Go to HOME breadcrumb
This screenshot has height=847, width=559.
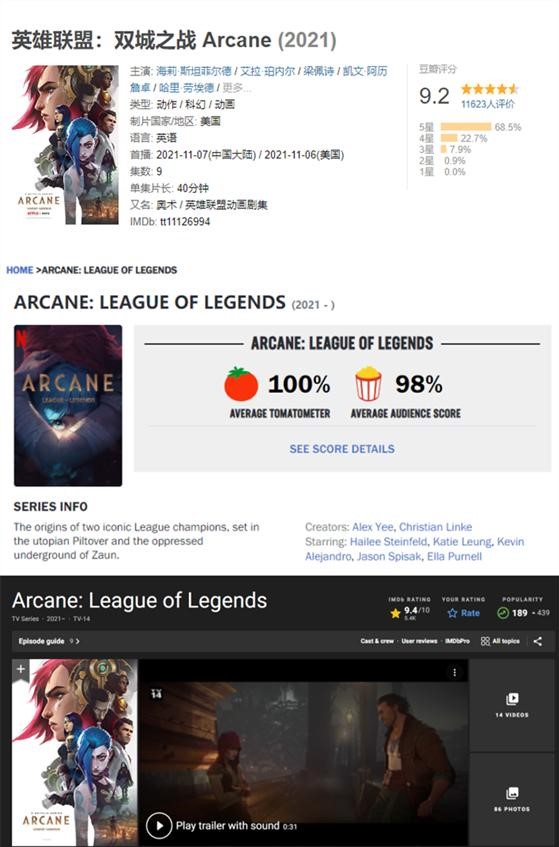click(19, 270)
